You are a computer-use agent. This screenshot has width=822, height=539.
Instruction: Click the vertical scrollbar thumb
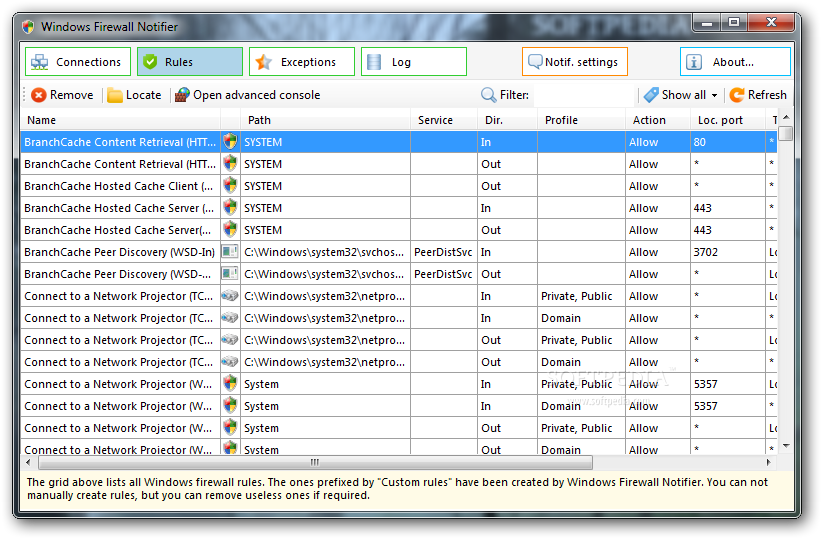coord(786,133)
